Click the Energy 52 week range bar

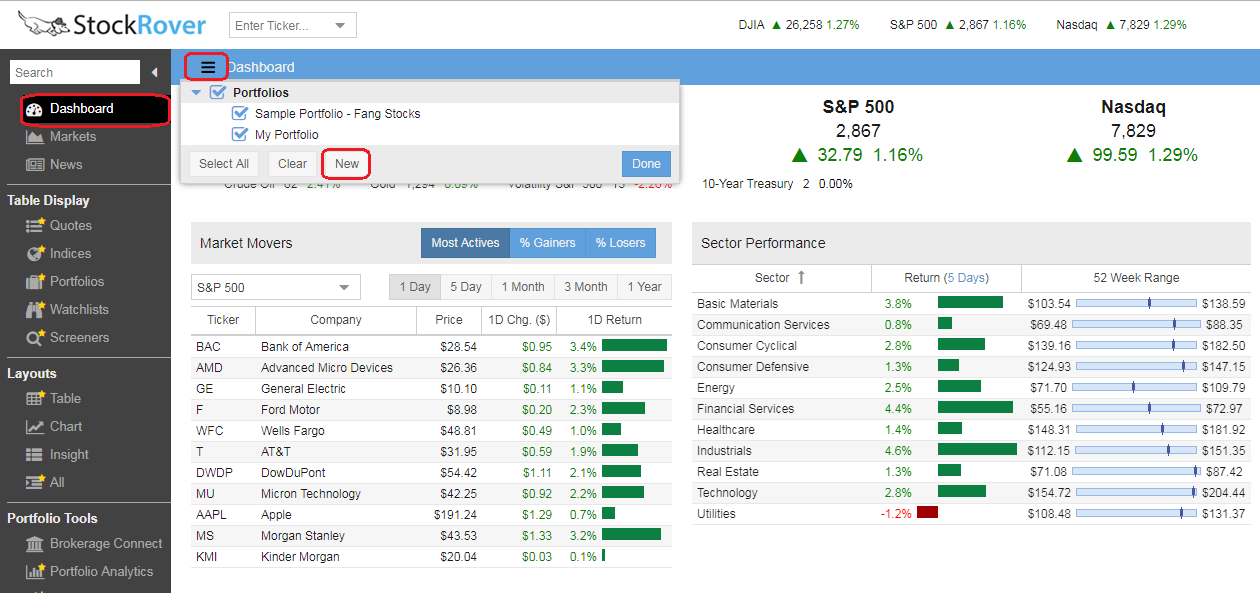[x=1136, y=387]
